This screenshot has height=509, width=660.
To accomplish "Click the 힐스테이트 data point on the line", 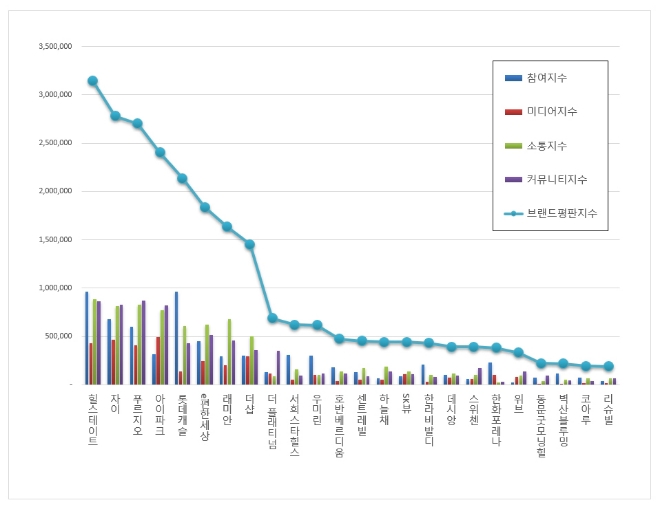I will [x=93, y=81].
